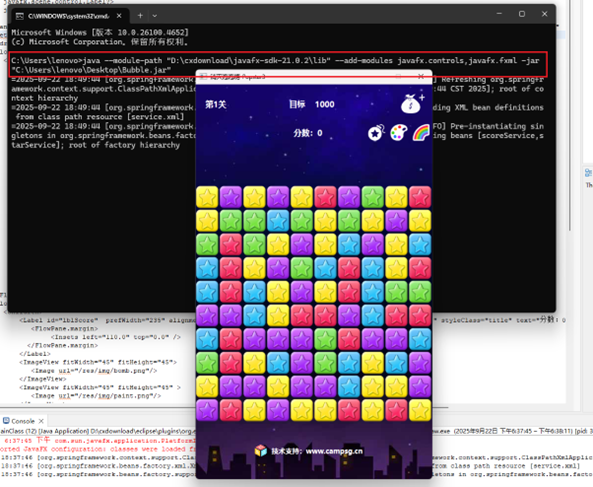The height and width of the screenshot is (487, 593).
Task: Click the only blue star in second row
Action: 278,220
